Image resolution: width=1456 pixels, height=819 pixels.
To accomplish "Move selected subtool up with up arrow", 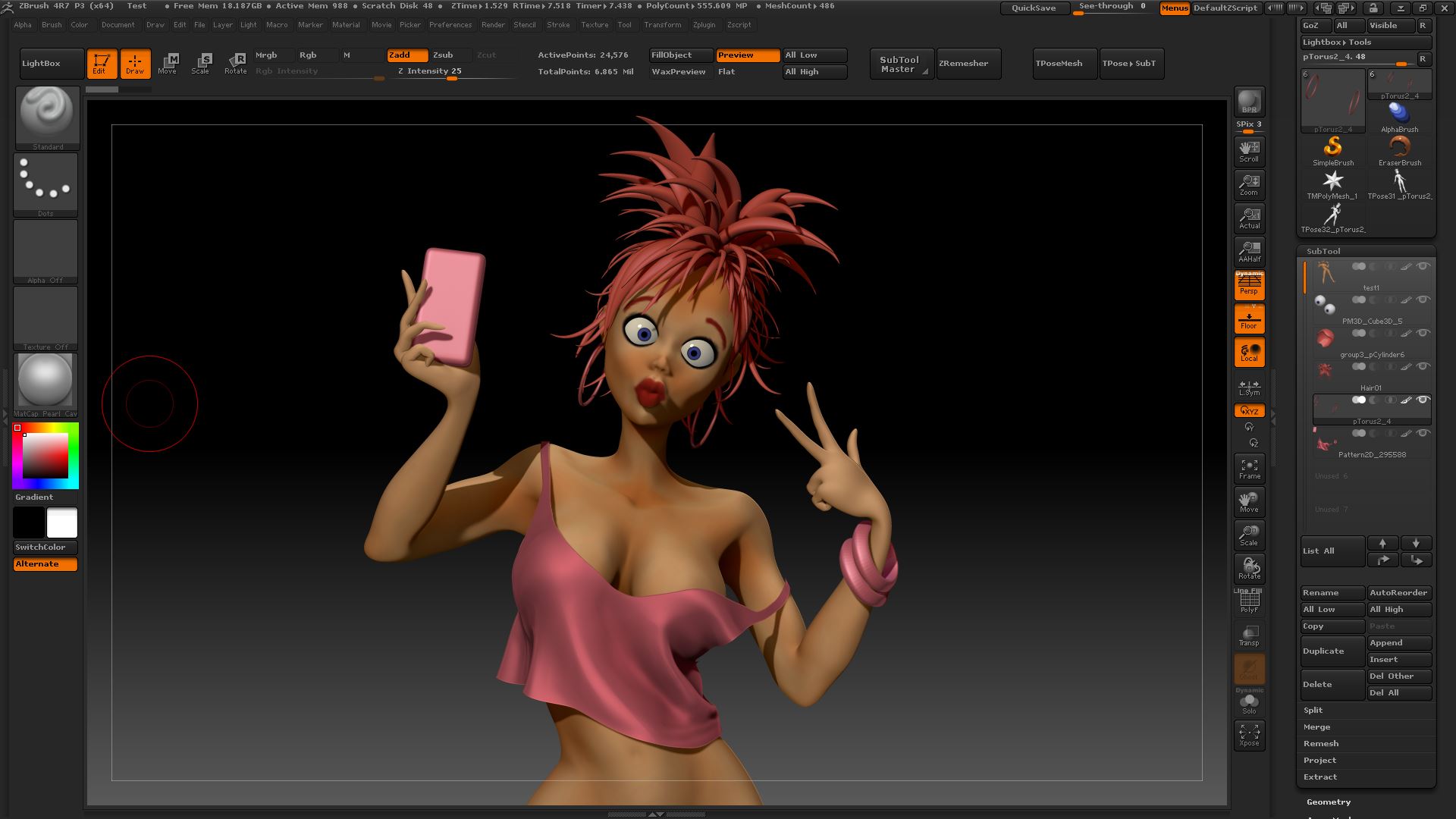I will point(1382,543).
